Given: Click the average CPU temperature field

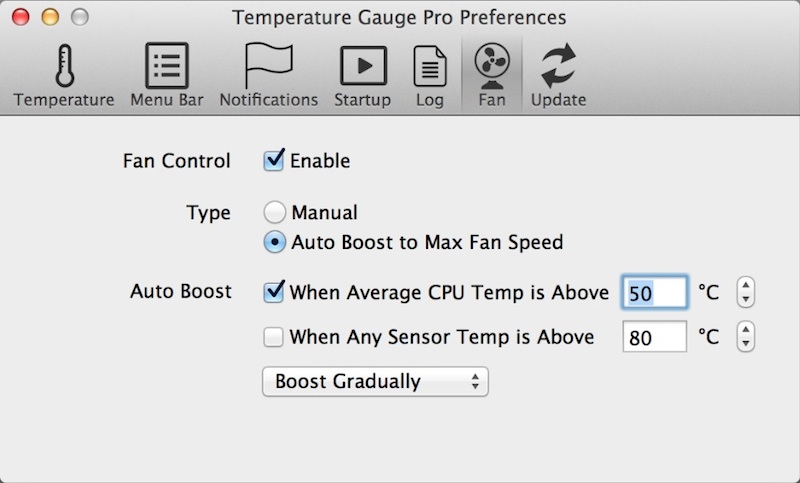Looking at the screenshot, I should point(654,293).
